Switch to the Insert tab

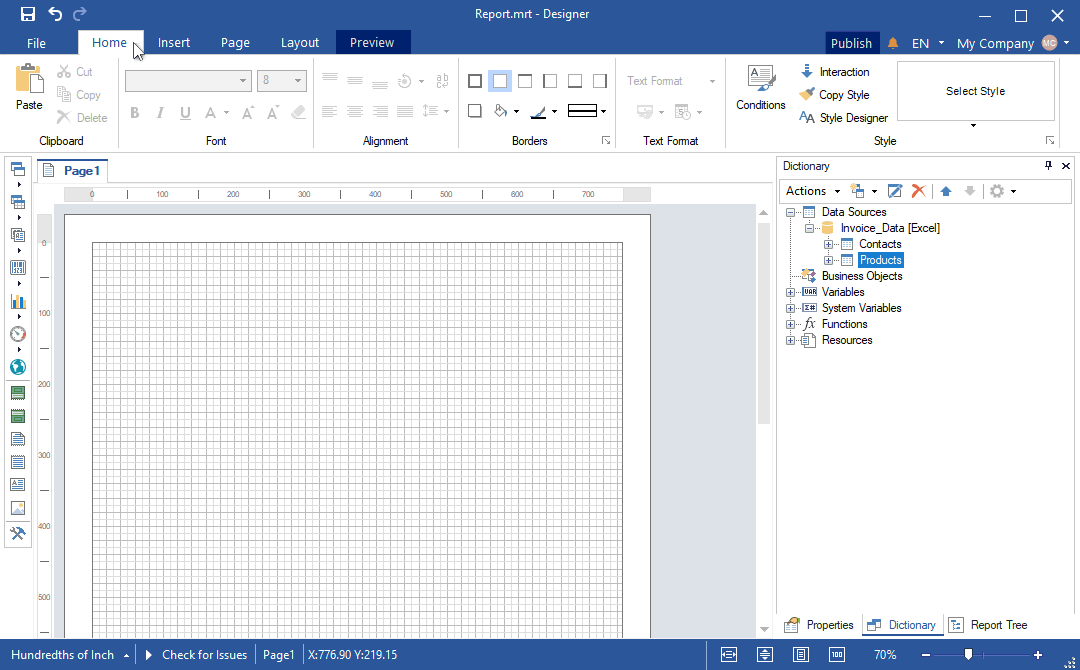174,43
